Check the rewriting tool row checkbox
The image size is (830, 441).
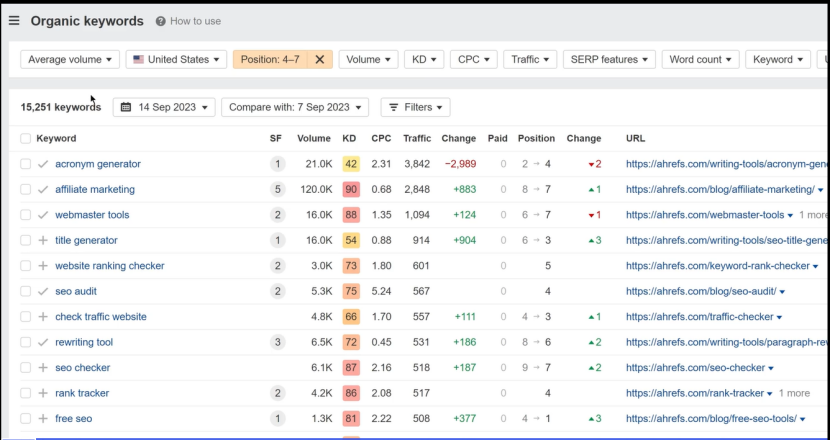tap(25, 342)
